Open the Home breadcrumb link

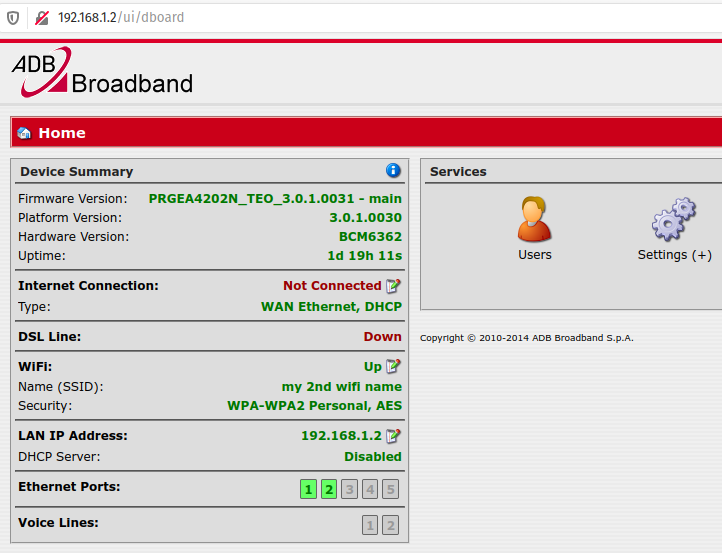point(62,133)
